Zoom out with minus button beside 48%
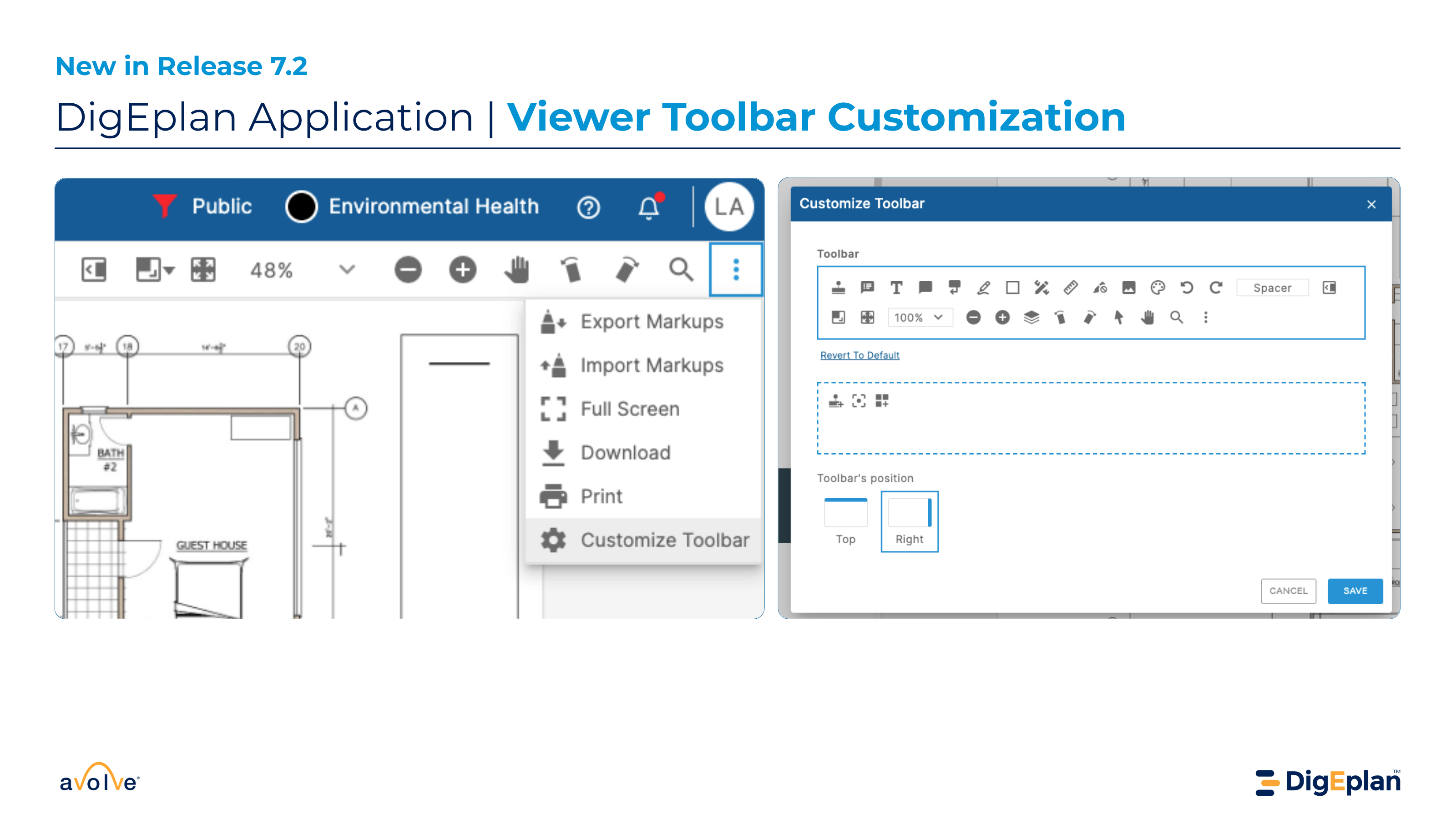The height and width of the screenshot is (819, 1456). pos(408,270)
